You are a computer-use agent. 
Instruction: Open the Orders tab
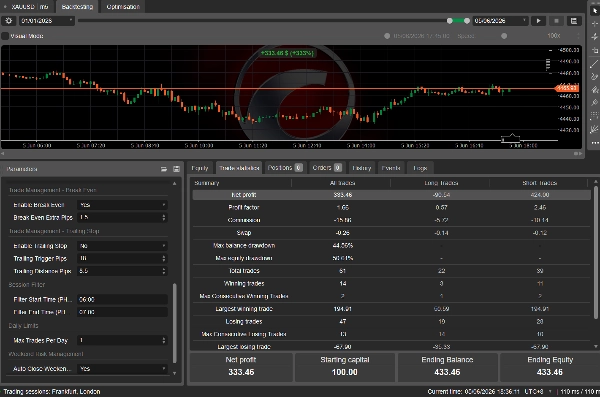(x=326, y=168)
